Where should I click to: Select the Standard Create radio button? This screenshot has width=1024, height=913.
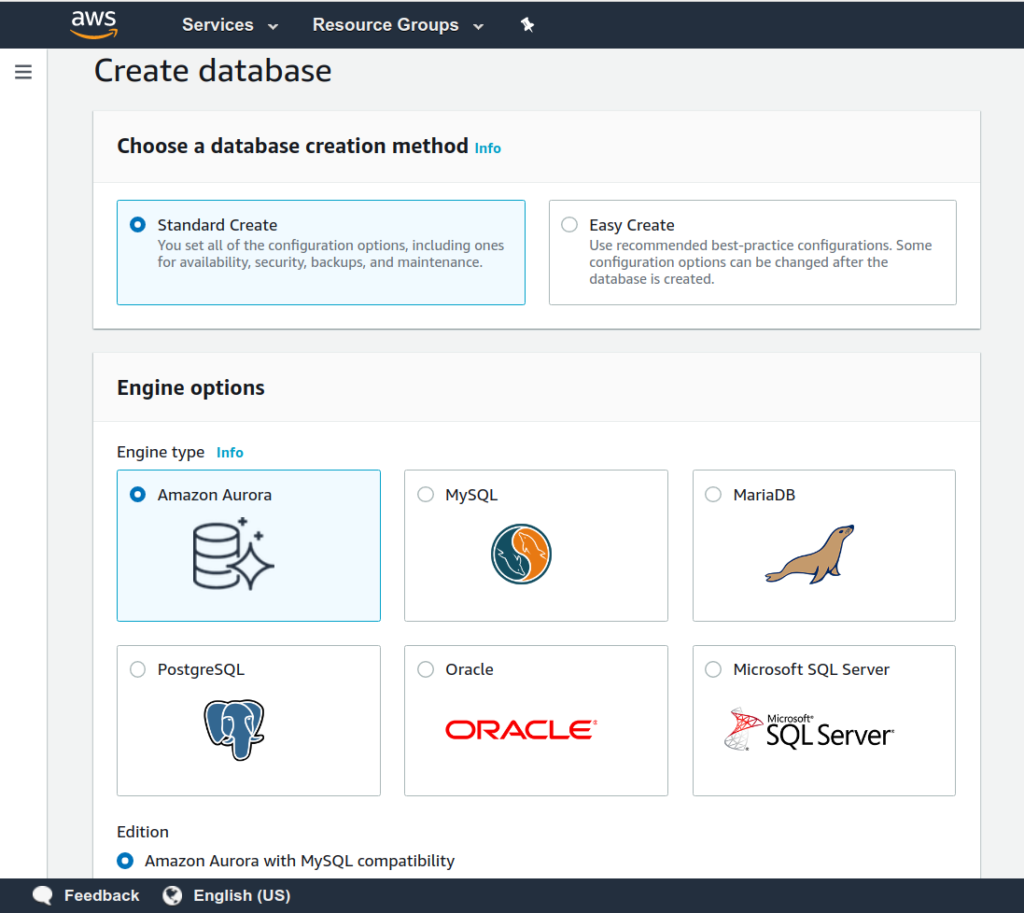point(138,225)
